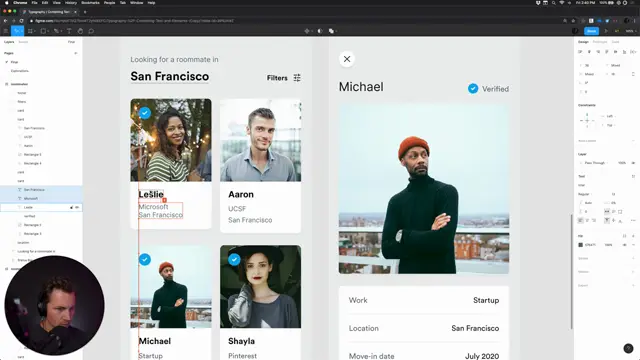This screenshot has width=640, height=360.
Task: Open the vertical constraint Top dropdown
Action: pyautogui.click(x=609, y=125)
